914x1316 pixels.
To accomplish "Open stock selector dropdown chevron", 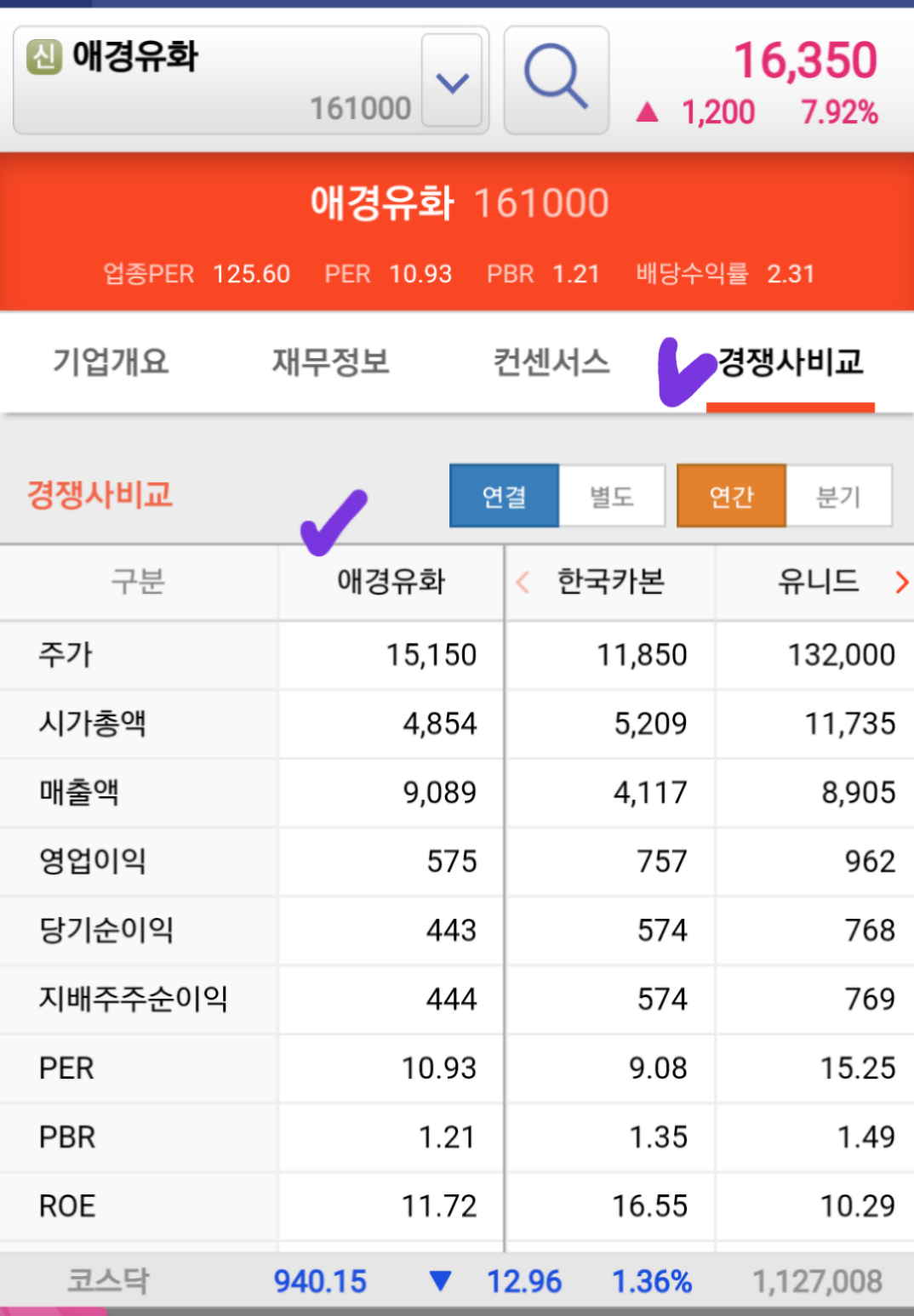I will coord(452,82).
